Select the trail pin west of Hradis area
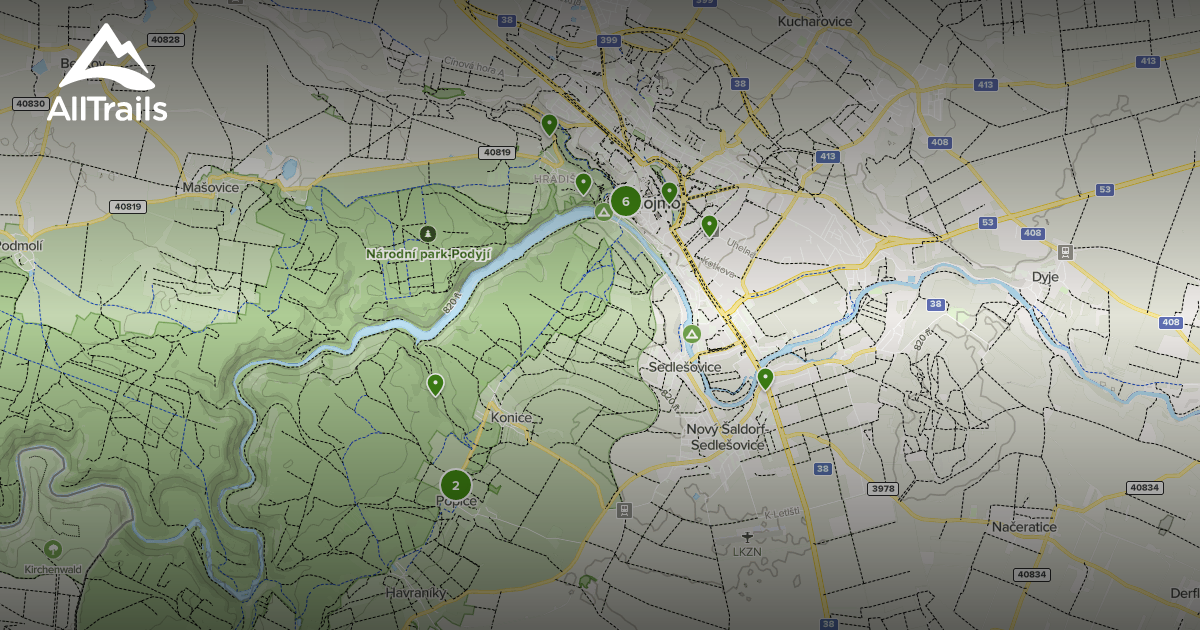 tap(583, 182)
